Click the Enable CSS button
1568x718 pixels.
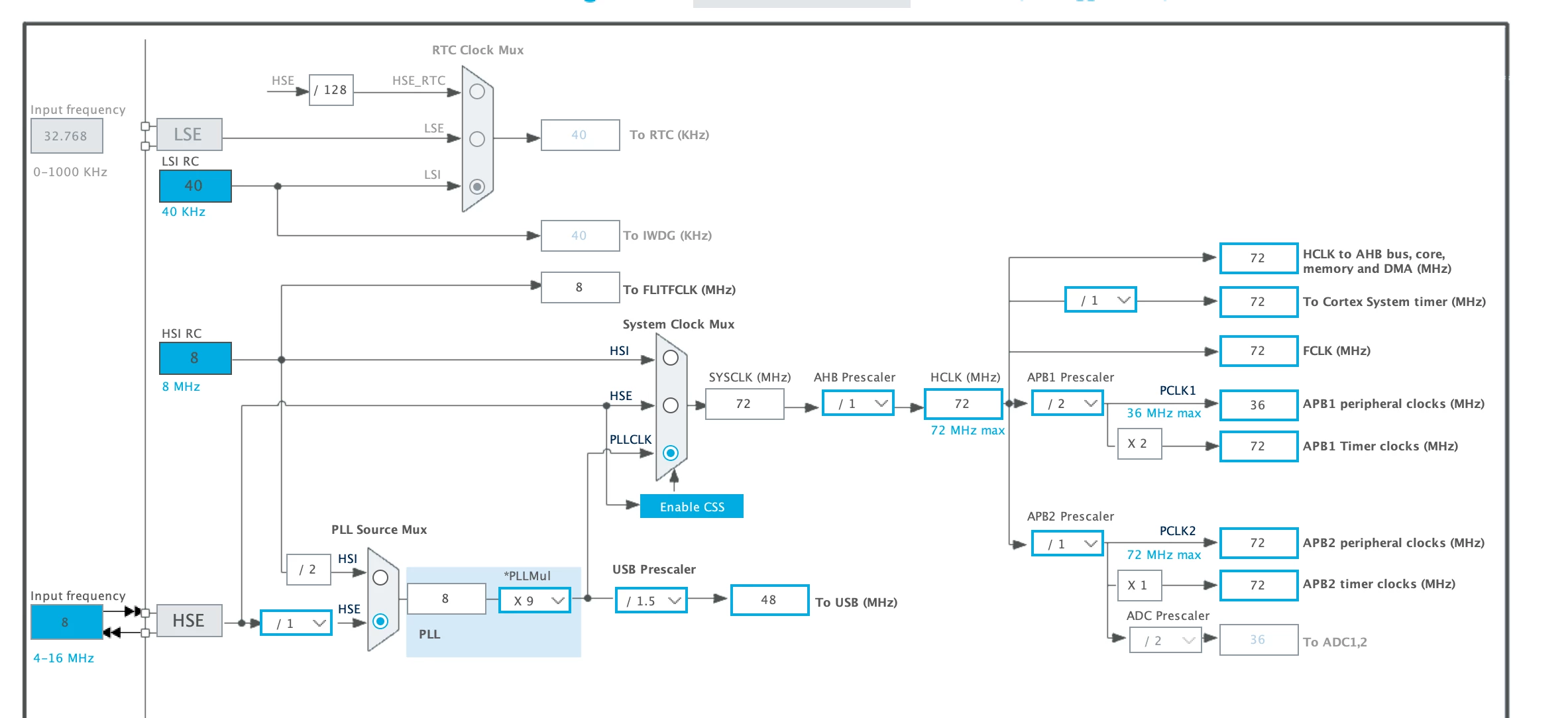(x=692, y=506)
